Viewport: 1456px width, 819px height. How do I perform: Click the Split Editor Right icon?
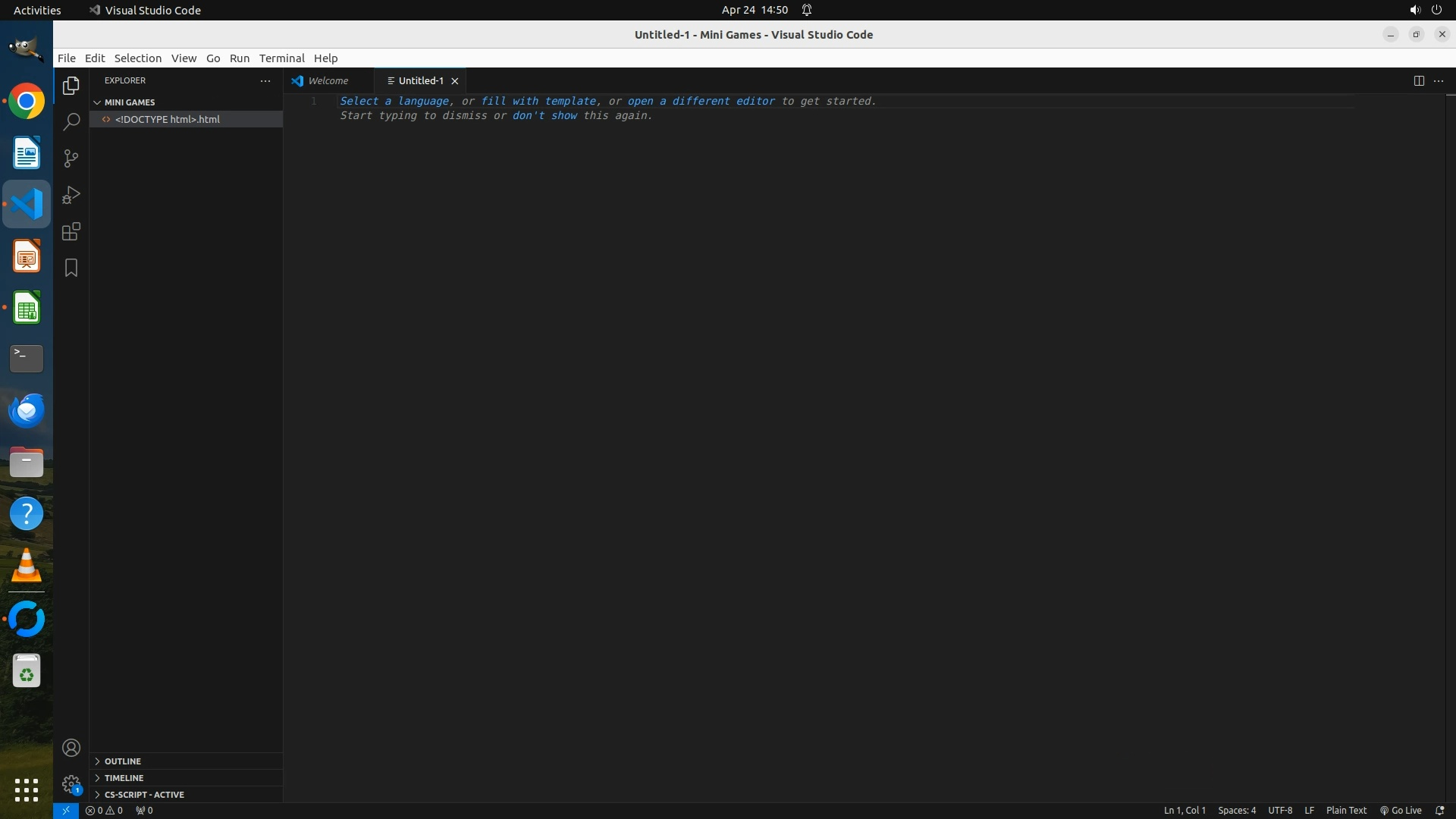1419,80
